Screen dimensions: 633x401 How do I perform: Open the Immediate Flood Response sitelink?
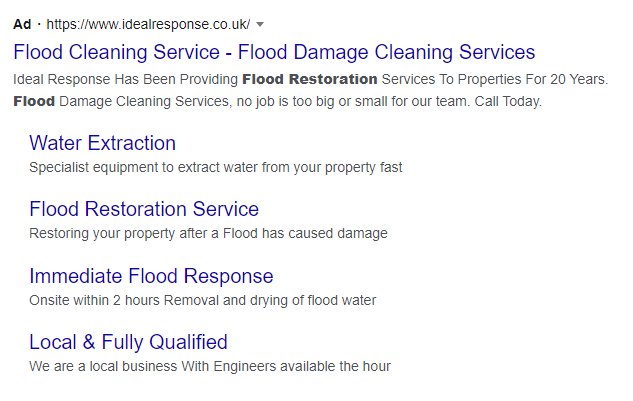coord(151,276)
